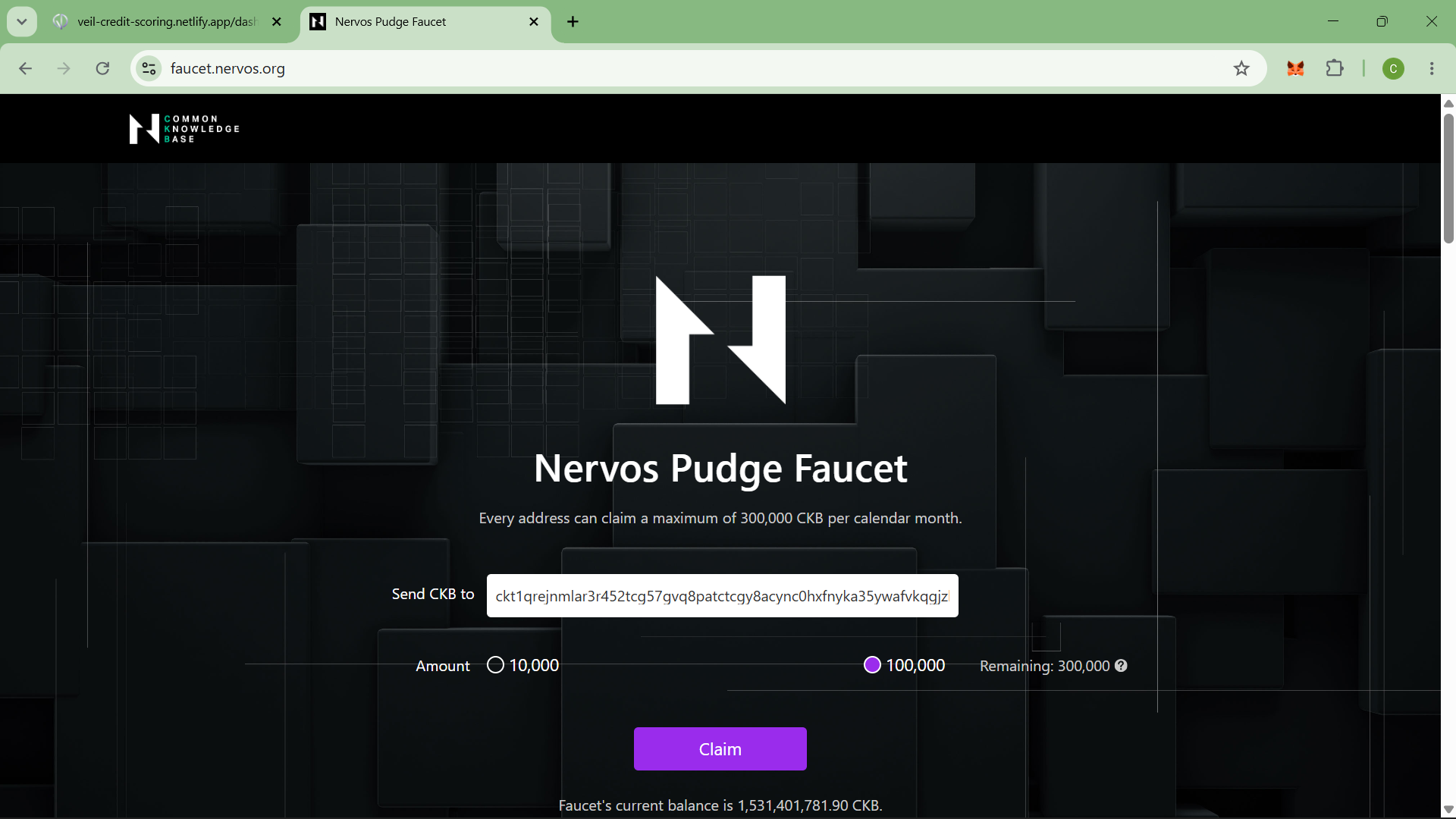This screenshot has height=819, width=1456.
Task: Close the veil-credit-scoring tab
Action: (277, 22)
